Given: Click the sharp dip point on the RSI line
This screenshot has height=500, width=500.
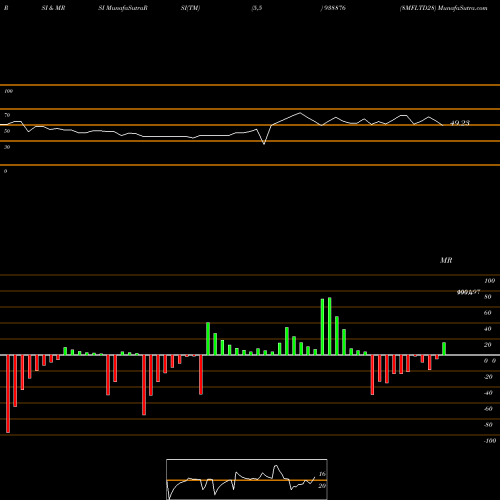Looking at the screenshot, I should [x=264, y=144].
